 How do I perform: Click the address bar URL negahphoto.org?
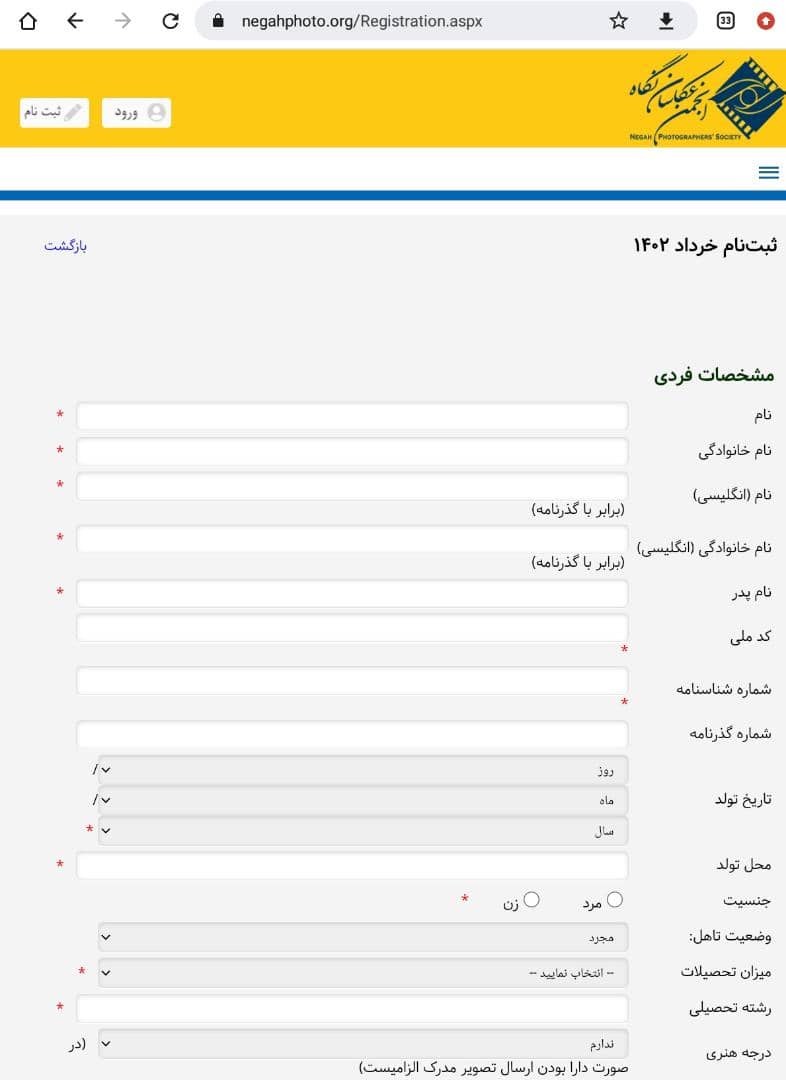[362, 21]
